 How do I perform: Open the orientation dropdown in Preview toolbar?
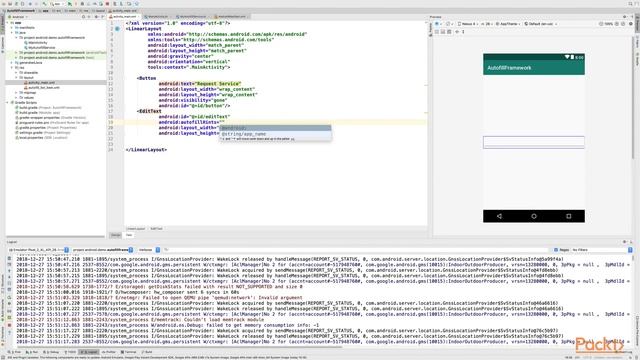[449, 24]
